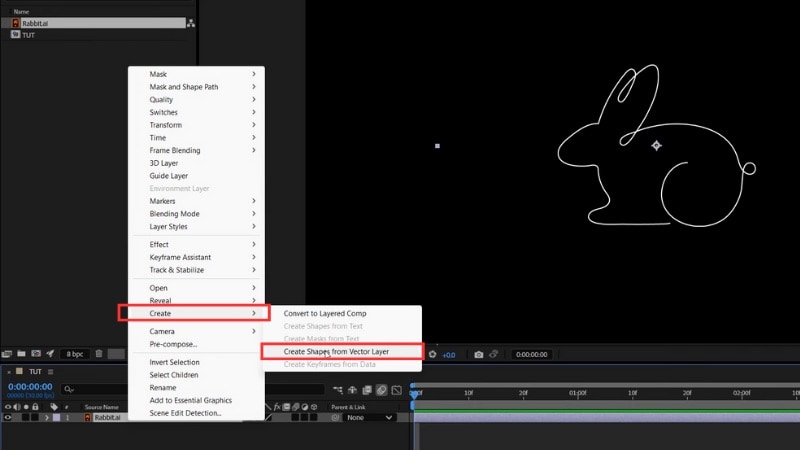Click viewer preview time 0:00:00:00
Image resolution: width=800 pixels, height=450 pixels.
tap(532, 355)
